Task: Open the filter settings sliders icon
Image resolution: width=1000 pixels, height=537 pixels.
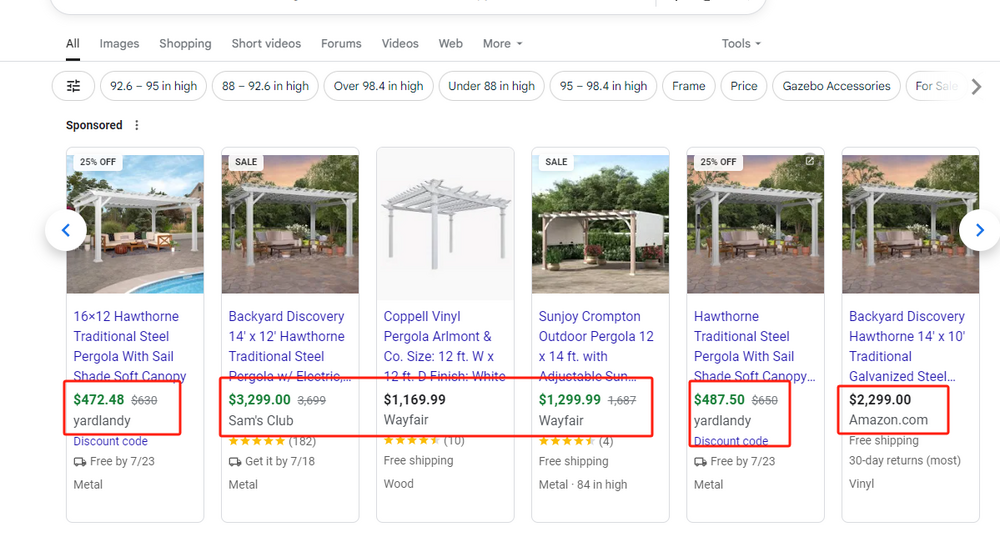Action: (x=73, y=86)
